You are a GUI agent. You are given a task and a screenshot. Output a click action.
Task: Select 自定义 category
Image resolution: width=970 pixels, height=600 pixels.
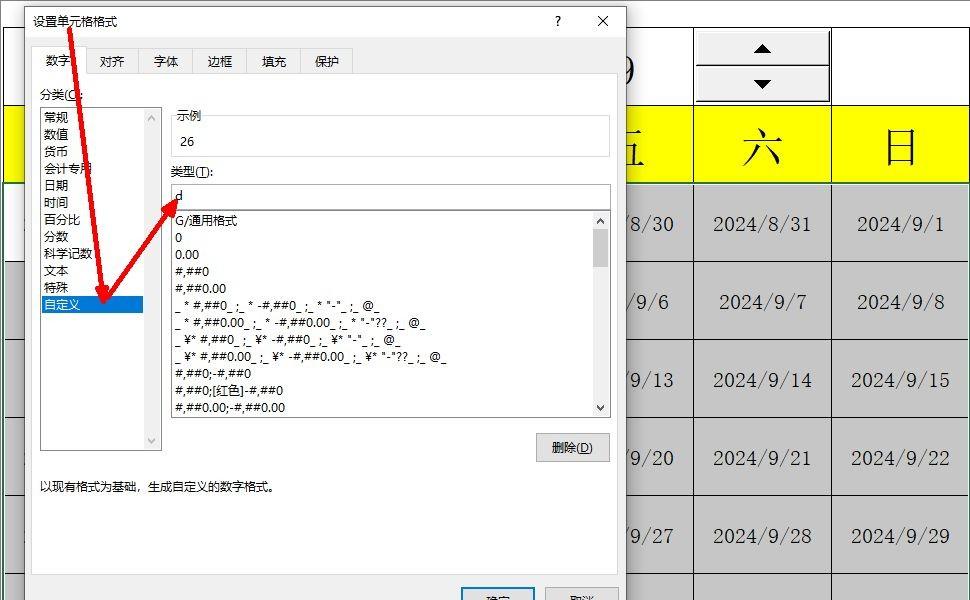point(92,304)
